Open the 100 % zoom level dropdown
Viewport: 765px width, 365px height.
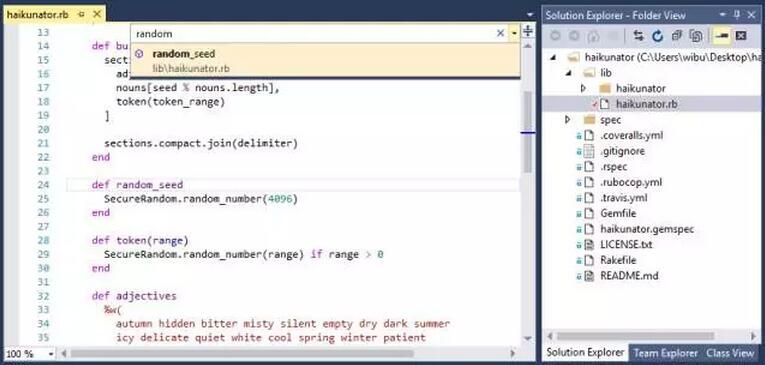point(50,353)
